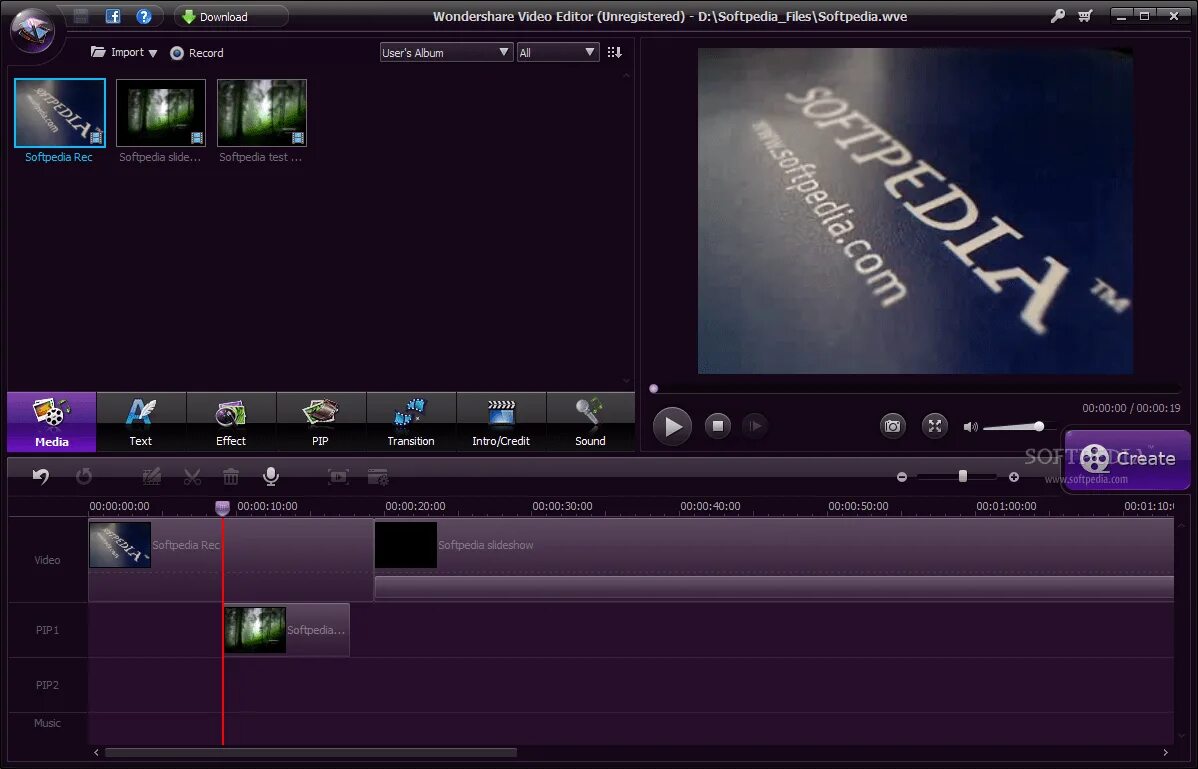Screen dimensions: 1198x769
Task: Open the blue help question mark icon
Action: (144, 16)
